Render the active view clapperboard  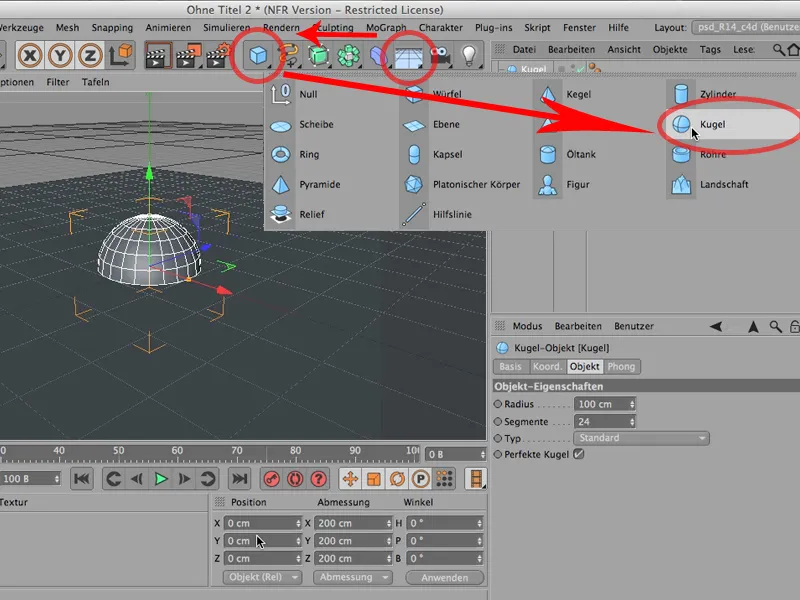(158, 55)
